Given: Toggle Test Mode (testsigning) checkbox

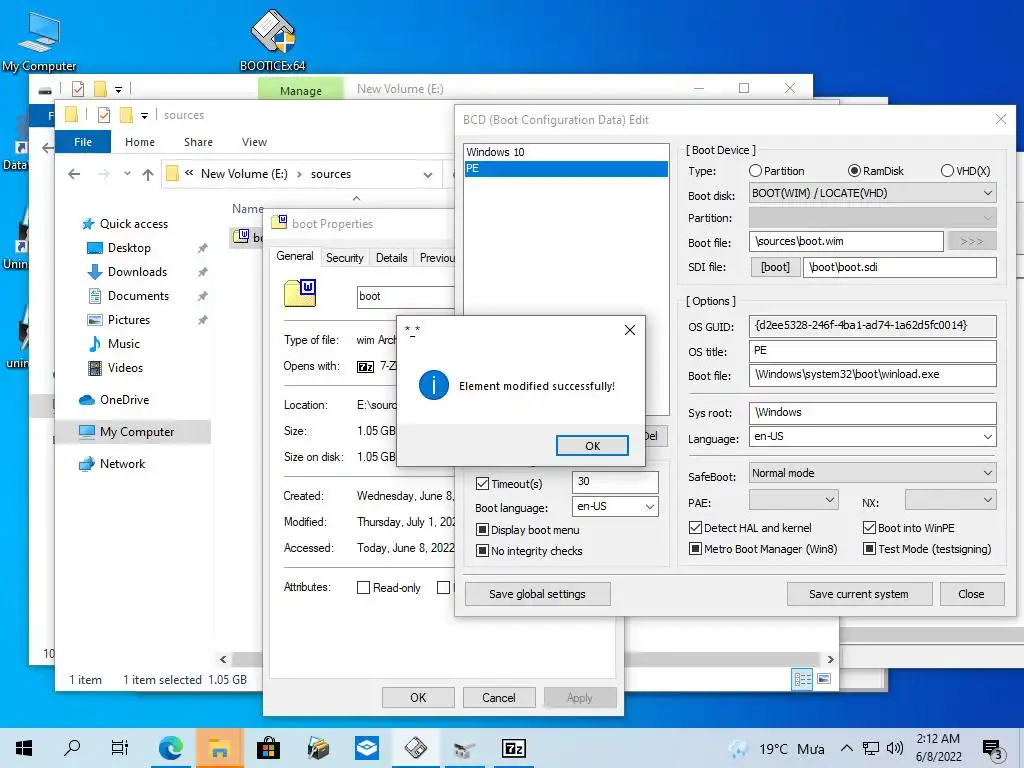Looking at the screenshot, I should [869, 549].
